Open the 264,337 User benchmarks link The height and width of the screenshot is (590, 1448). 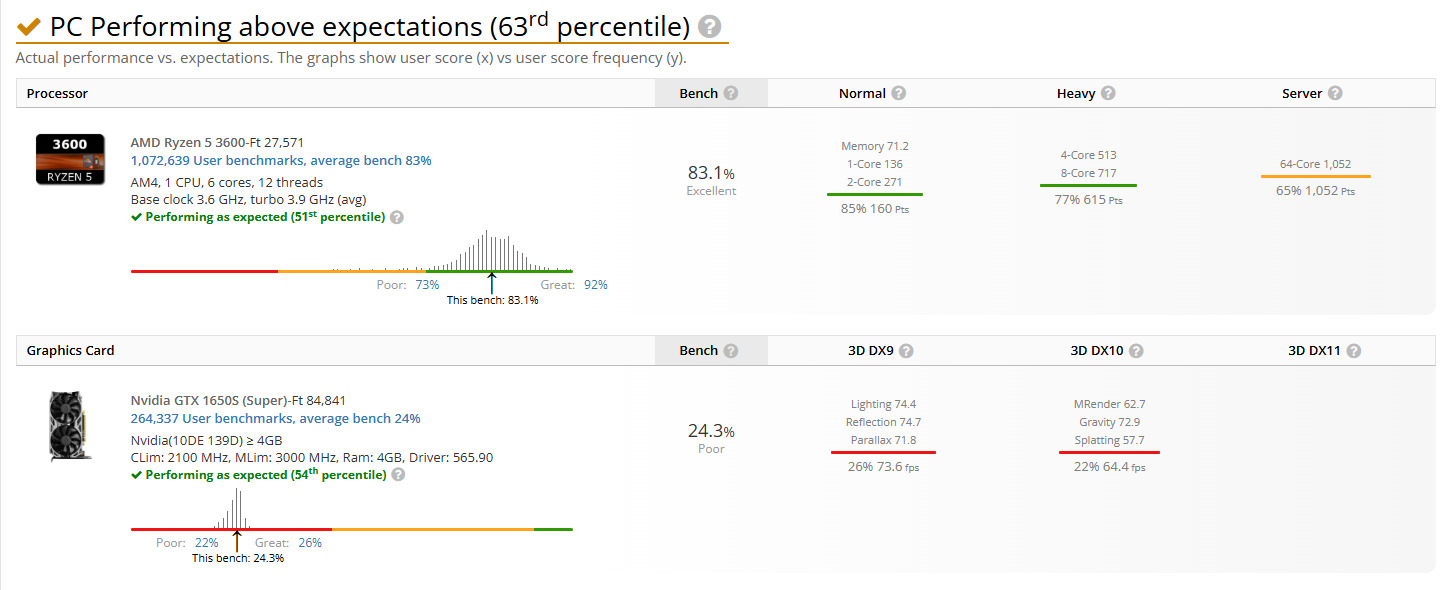click(275, 418)
